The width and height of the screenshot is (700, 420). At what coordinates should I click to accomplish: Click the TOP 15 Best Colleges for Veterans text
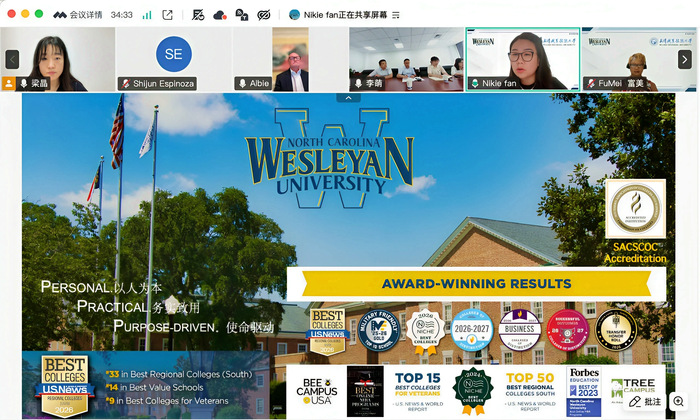(418, 391)
